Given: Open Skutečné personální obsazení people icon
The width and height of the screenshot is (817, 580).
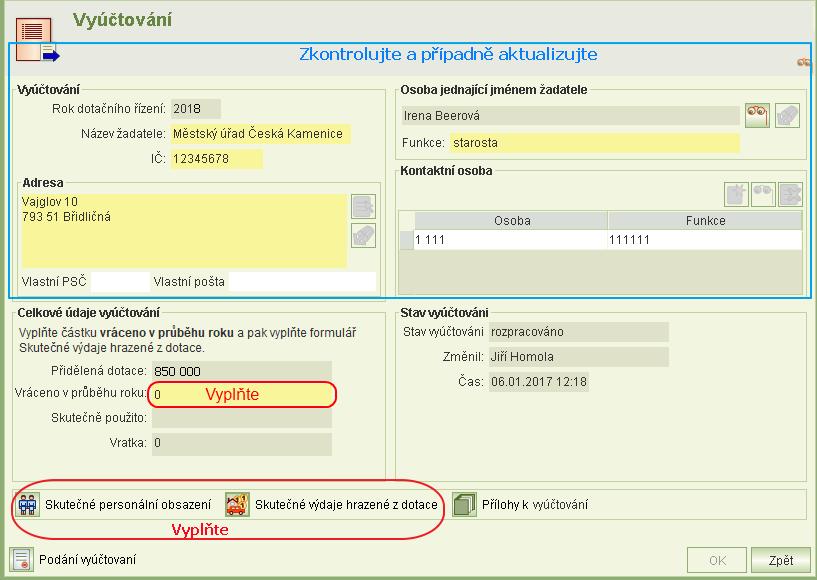Looking at the screenshot, I should click(27, 504).
